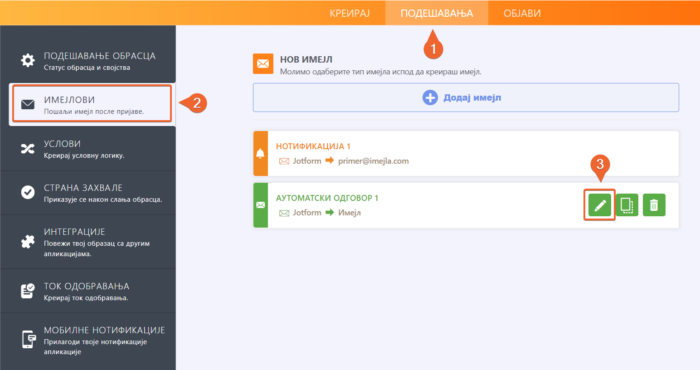Delete the autoresponder with trash icon
The image size is (700, 370).
(x=654, y=205)
